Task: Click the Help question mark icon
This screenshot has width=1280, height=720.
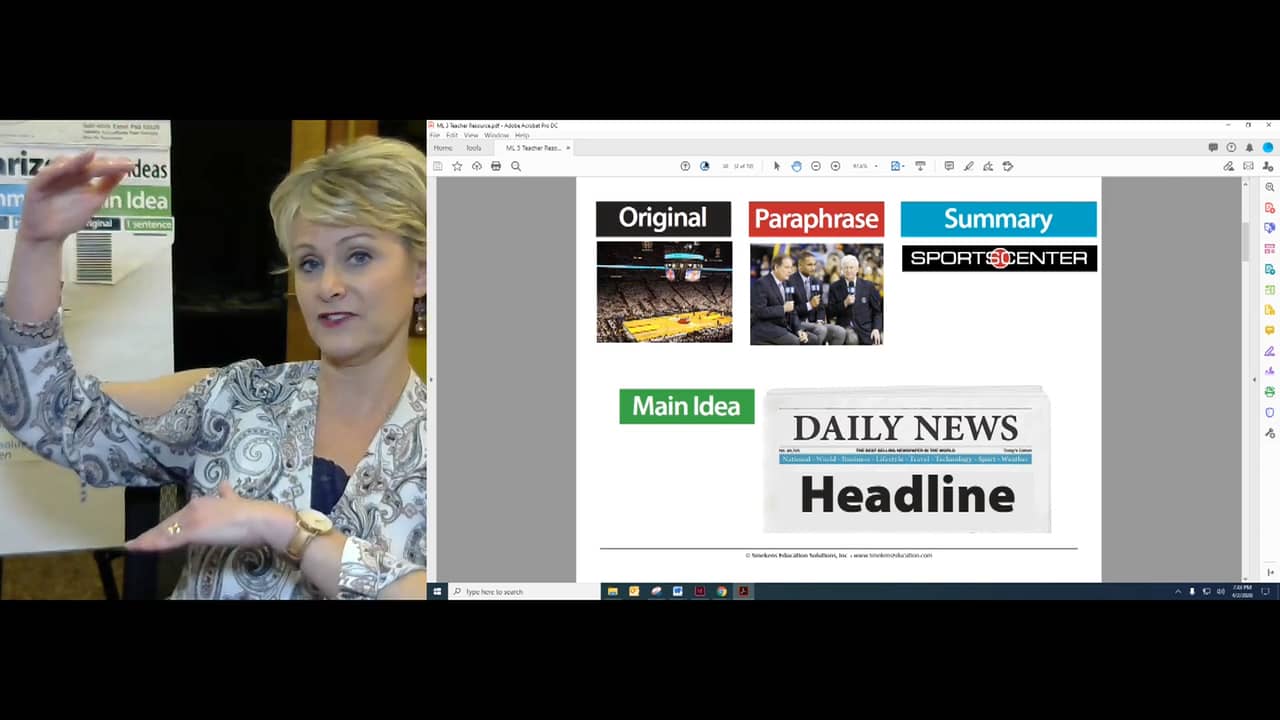Action: point(1231,147)
